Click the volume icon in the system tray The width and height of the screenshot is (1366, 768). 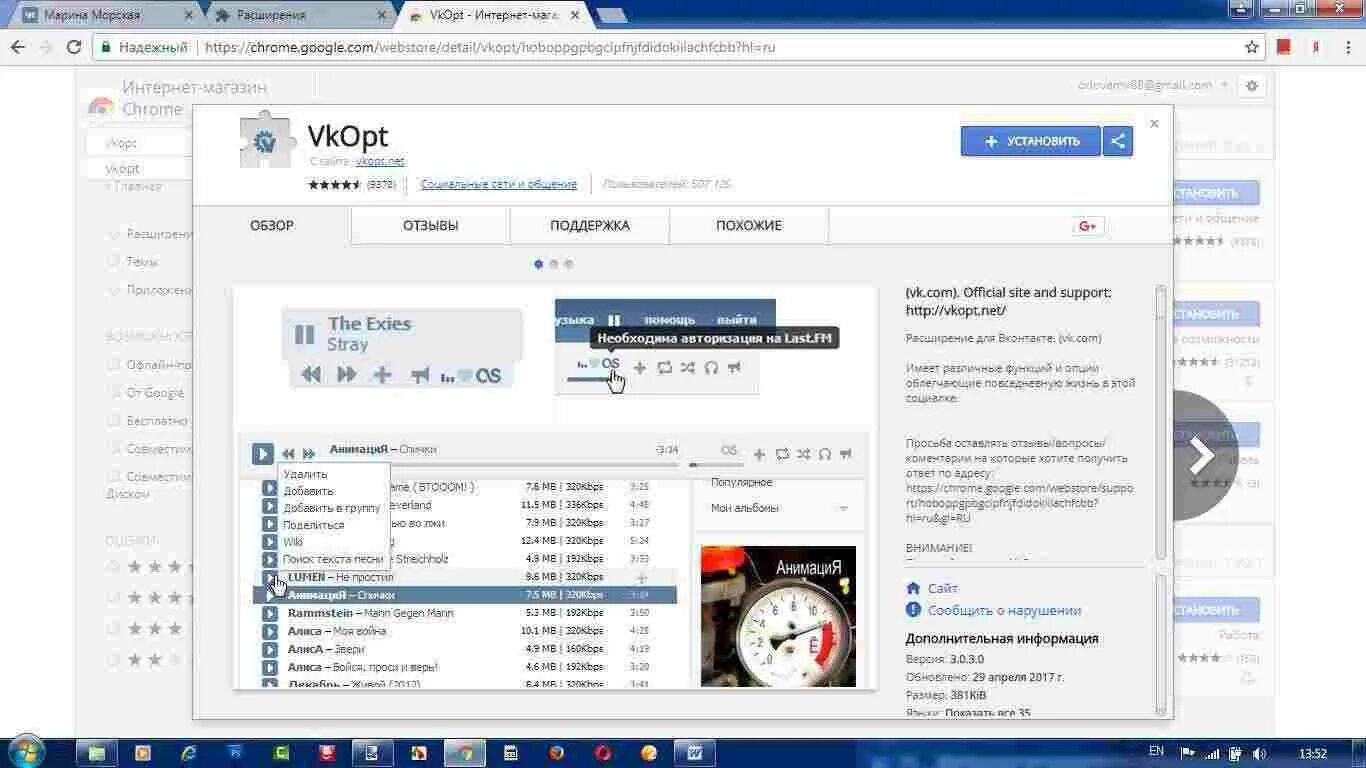pyautogui.click(x=1259, y=752)
